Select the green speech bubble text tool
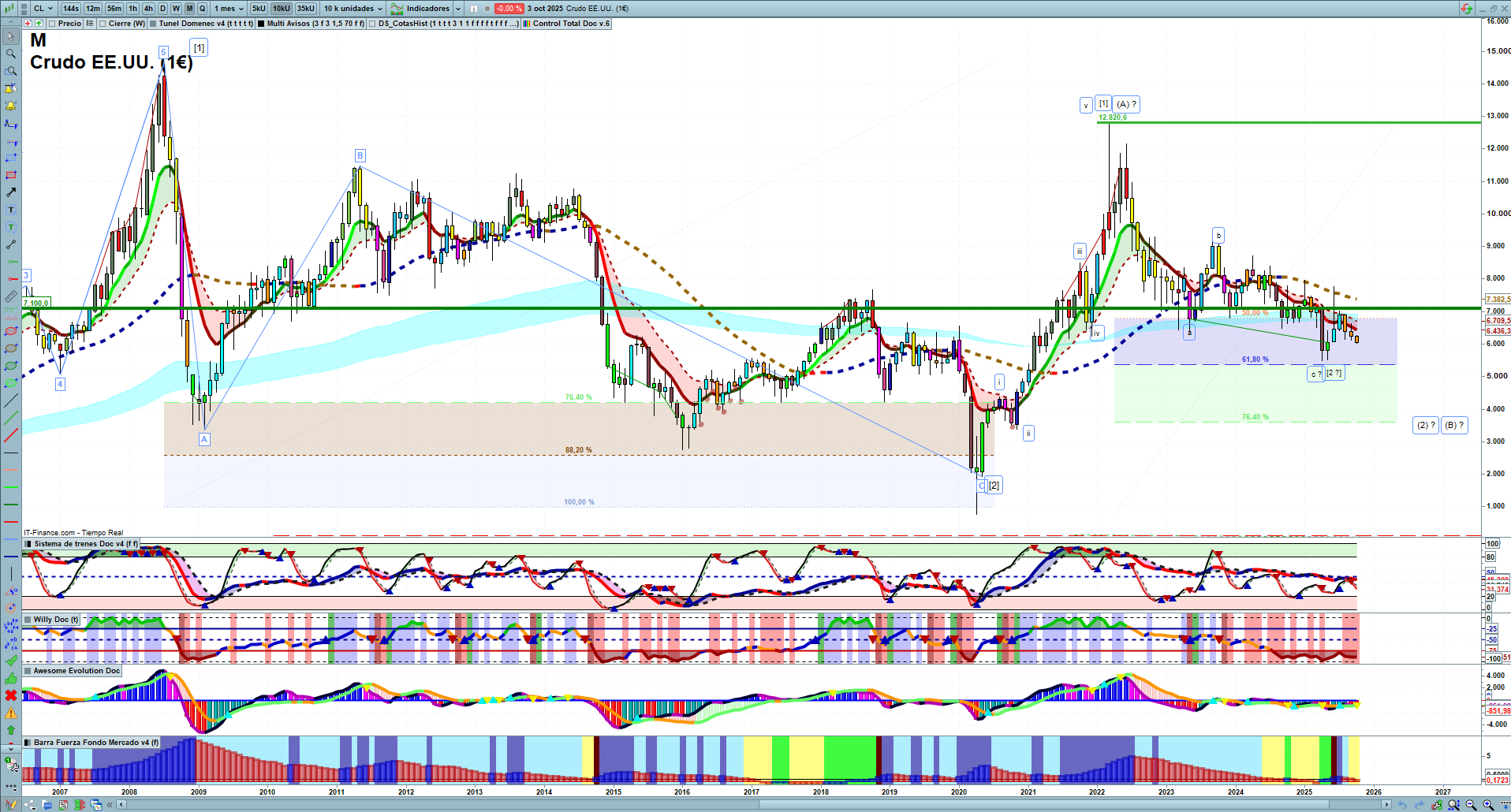 pos(11,227)
